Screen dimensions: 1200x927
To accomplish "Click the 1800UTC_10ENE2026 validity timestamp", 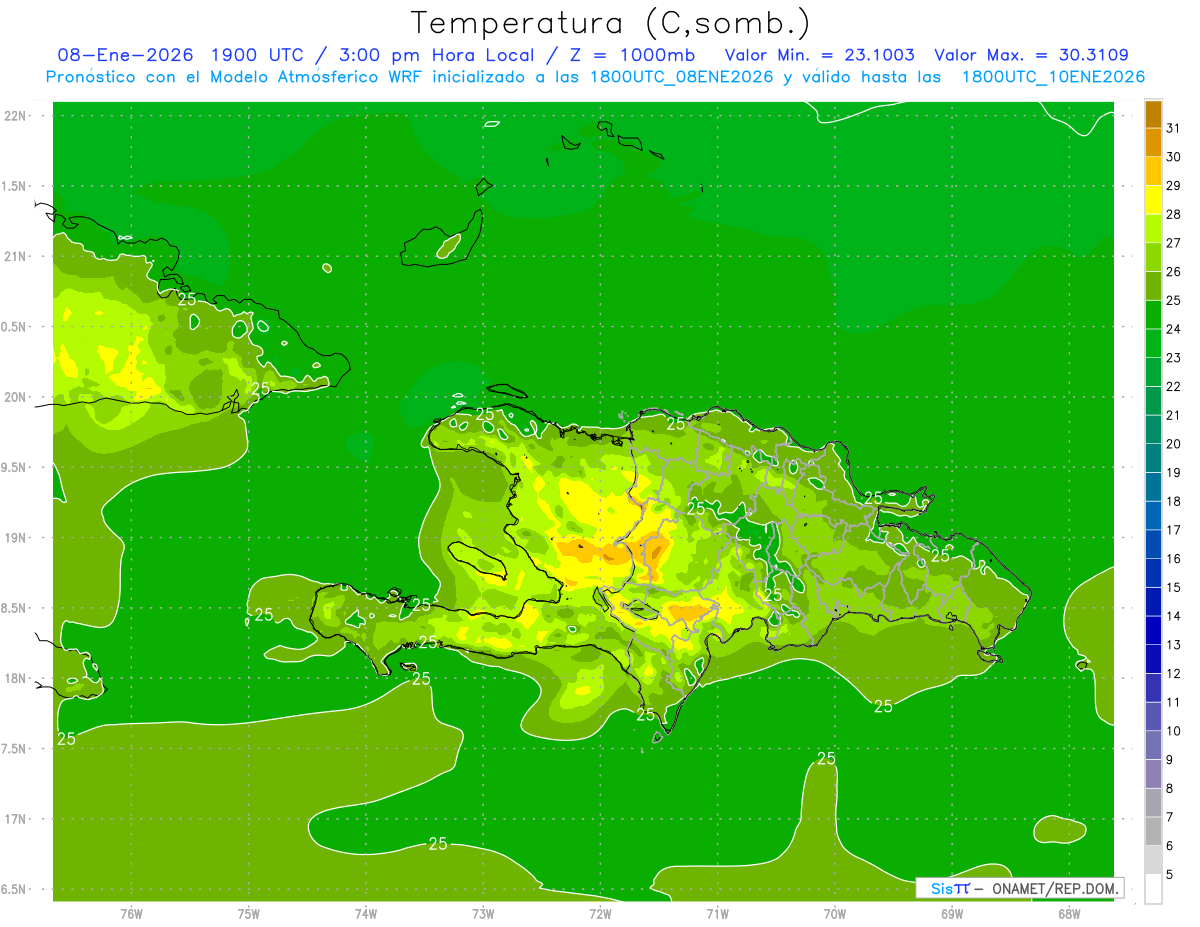I will 1053,77.
